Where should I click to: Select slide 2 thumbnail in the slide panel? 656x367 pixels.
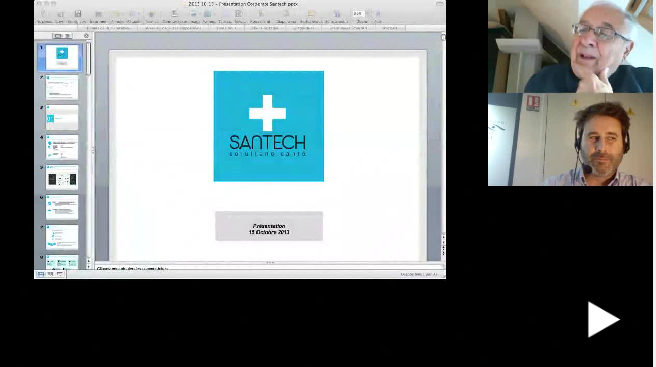click(x=62, y=87)
